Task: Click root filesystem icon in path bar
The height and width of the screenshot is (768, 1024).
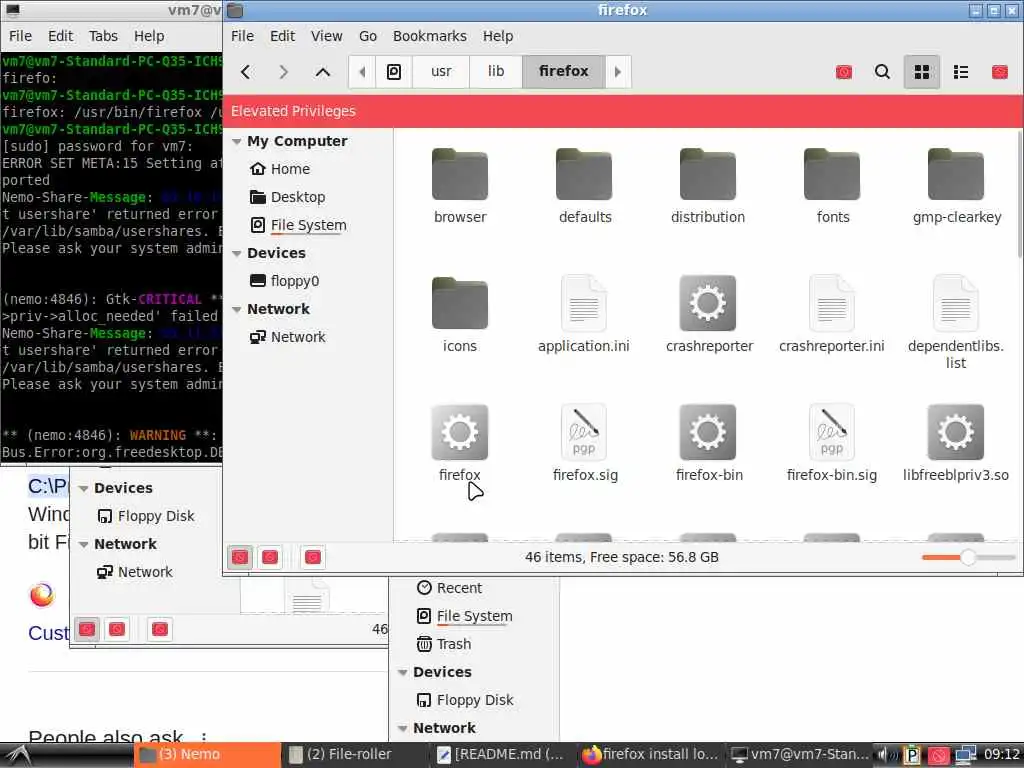Action: [x=394, y=72]
